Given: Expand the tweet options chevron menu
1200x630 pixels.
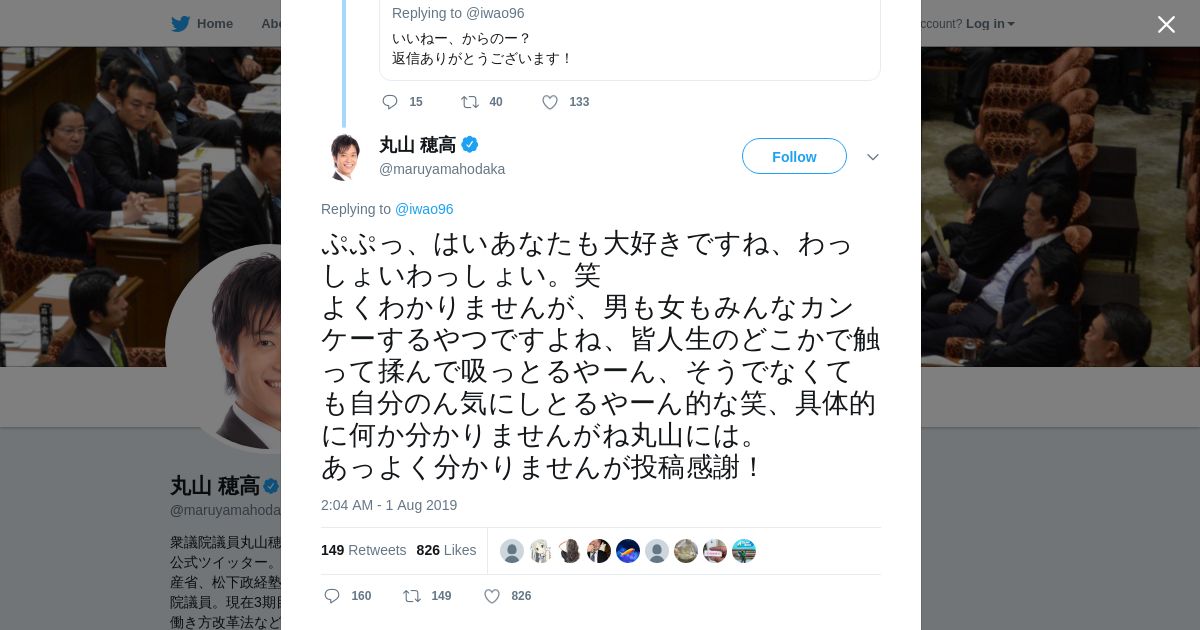Looking at the screenshot, I should coord(873,157).
